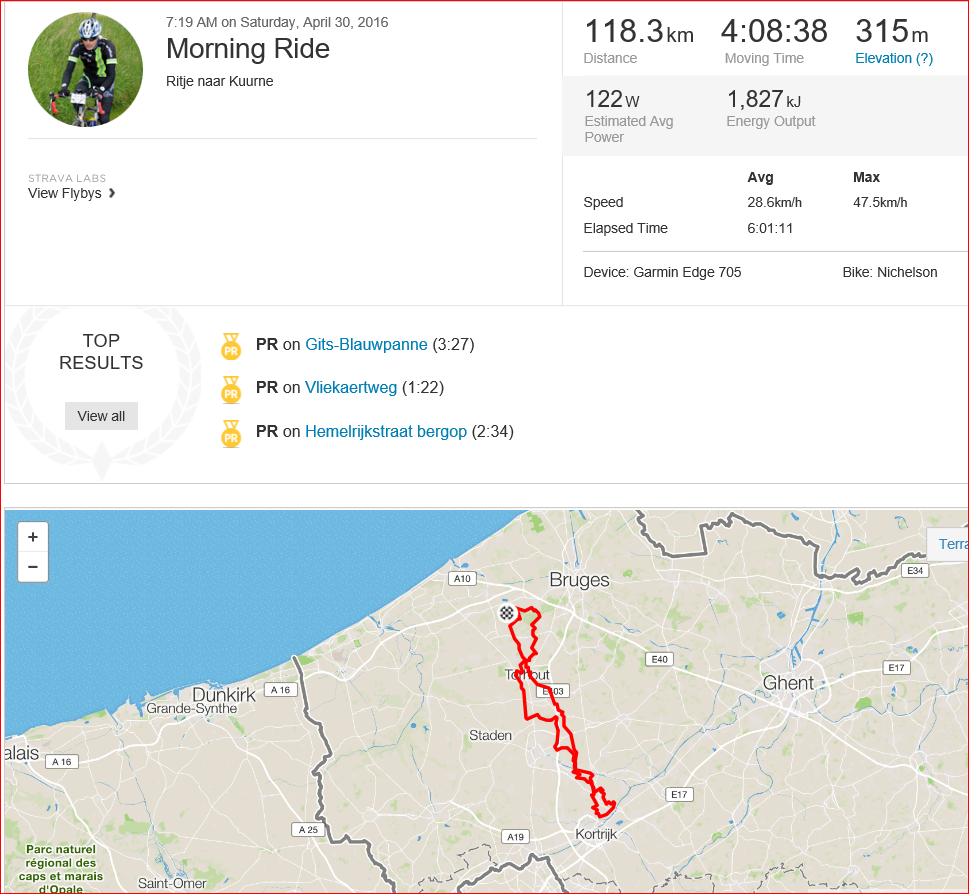Click the Bruges city label on map

coord(579,581)
